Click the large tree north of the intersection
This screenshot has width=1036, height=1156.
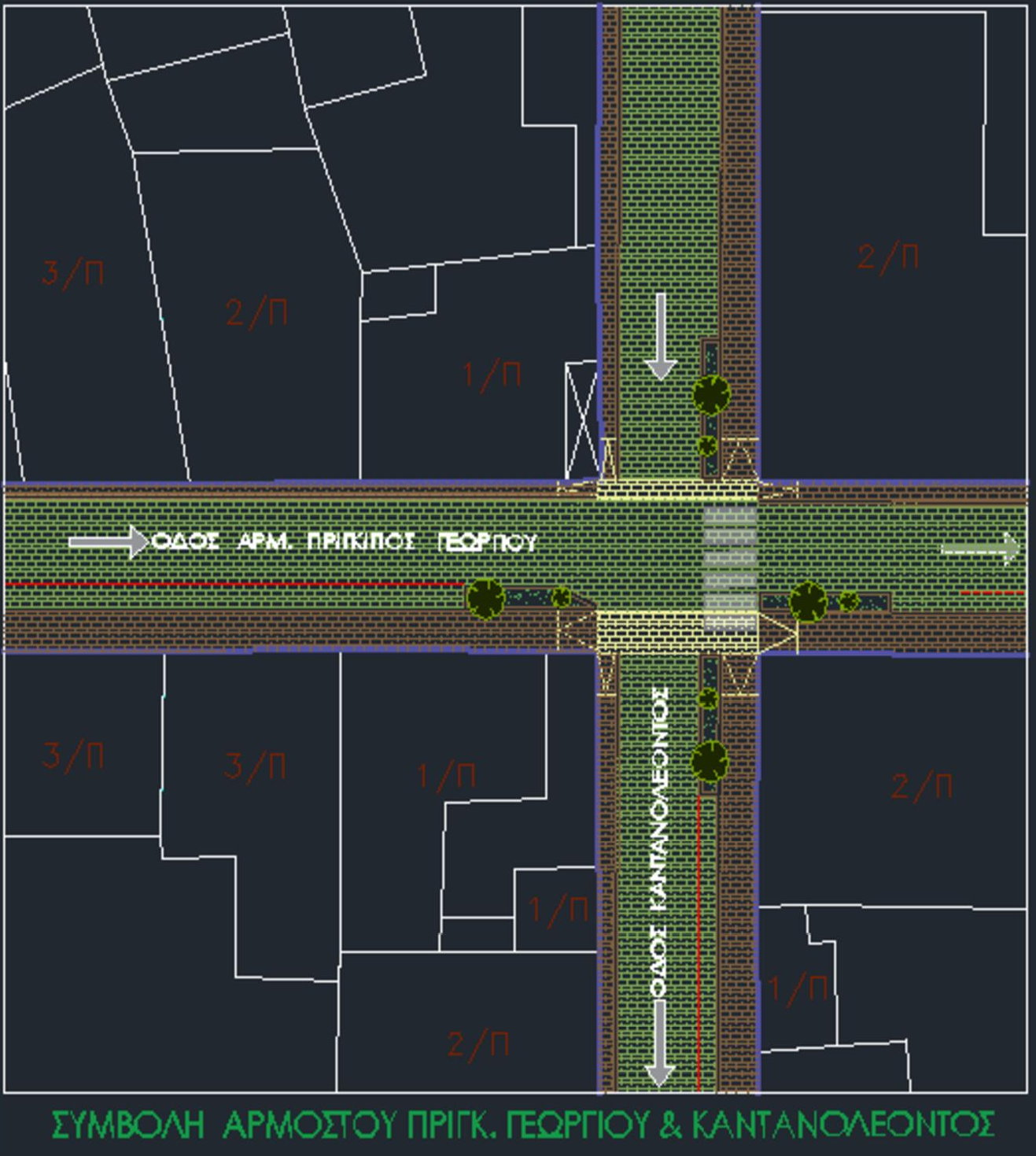point(711,394)
